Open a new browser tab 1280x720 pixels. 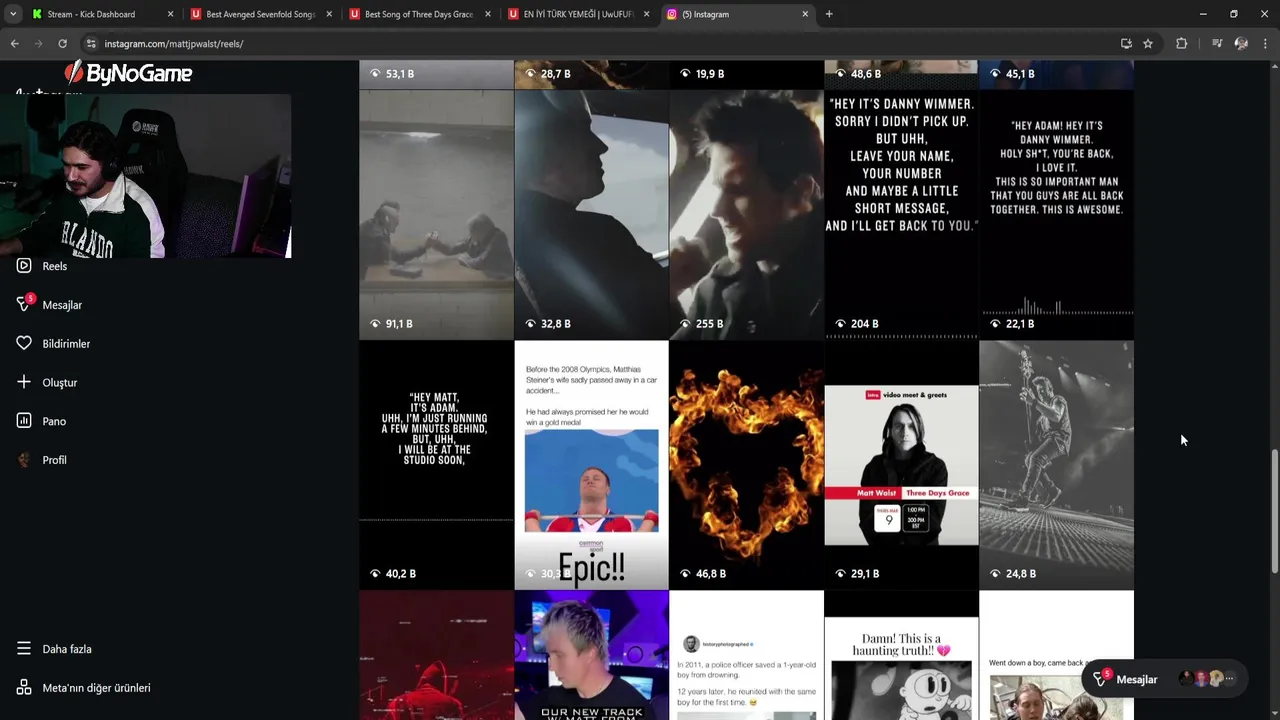pyautogui.click(x=829, y=14)
